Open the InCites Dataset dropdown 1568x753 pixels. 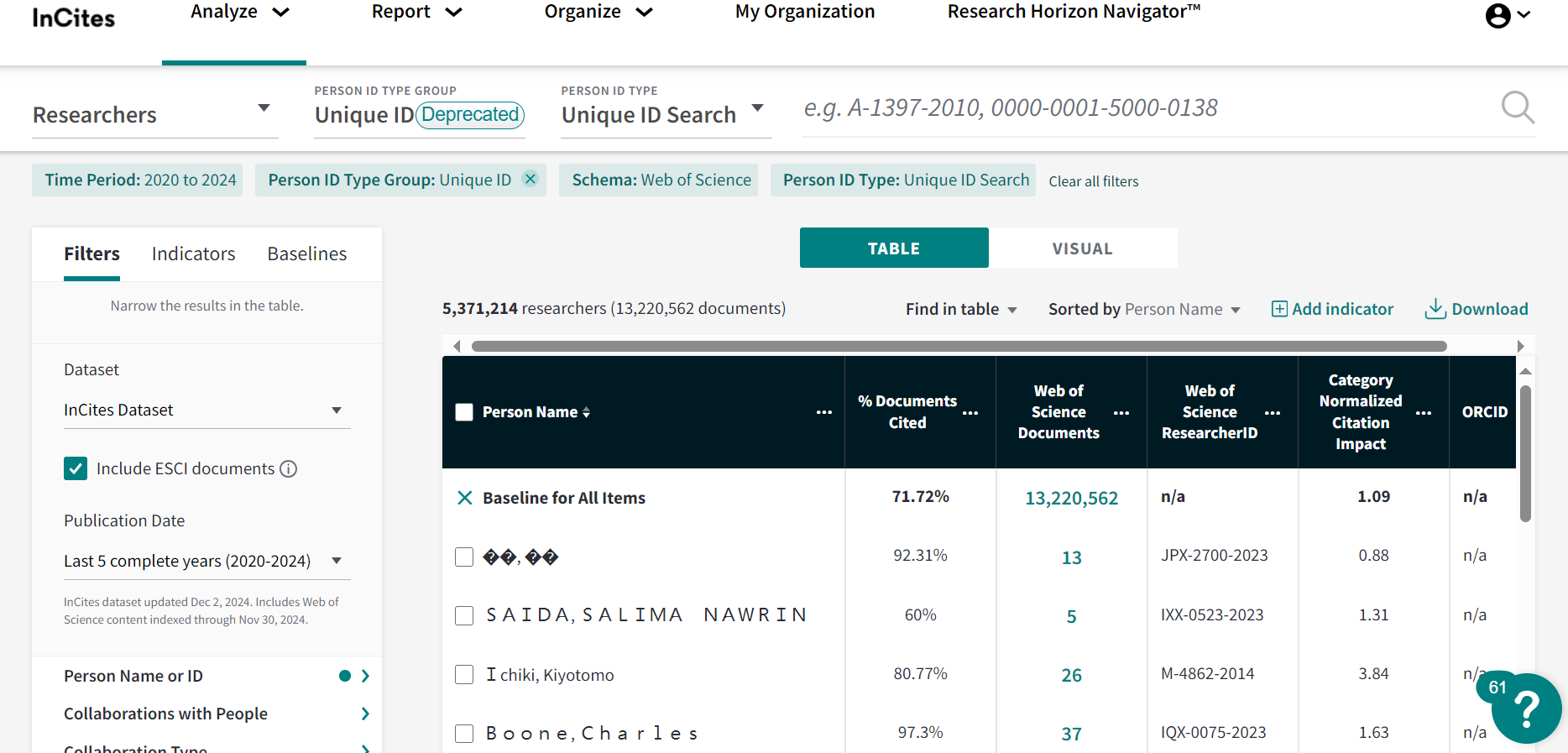207,410
